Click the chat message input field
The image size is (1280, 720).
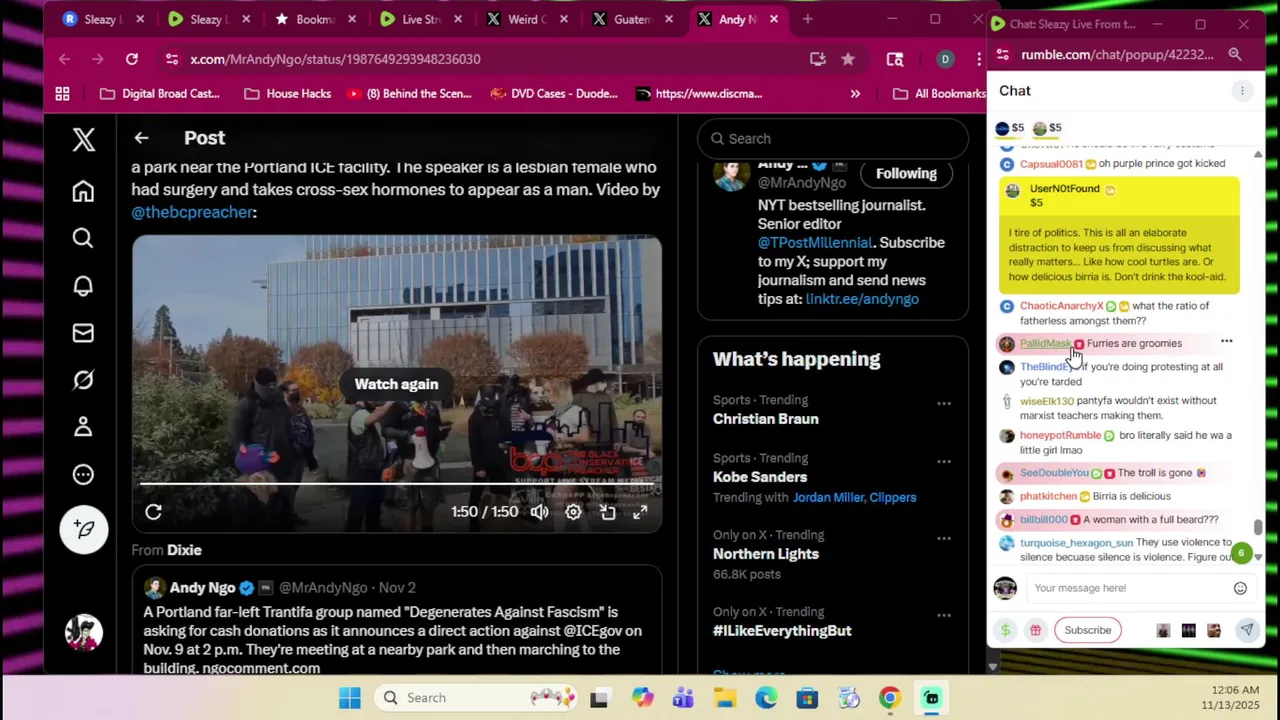click(x=1126, y=588)
